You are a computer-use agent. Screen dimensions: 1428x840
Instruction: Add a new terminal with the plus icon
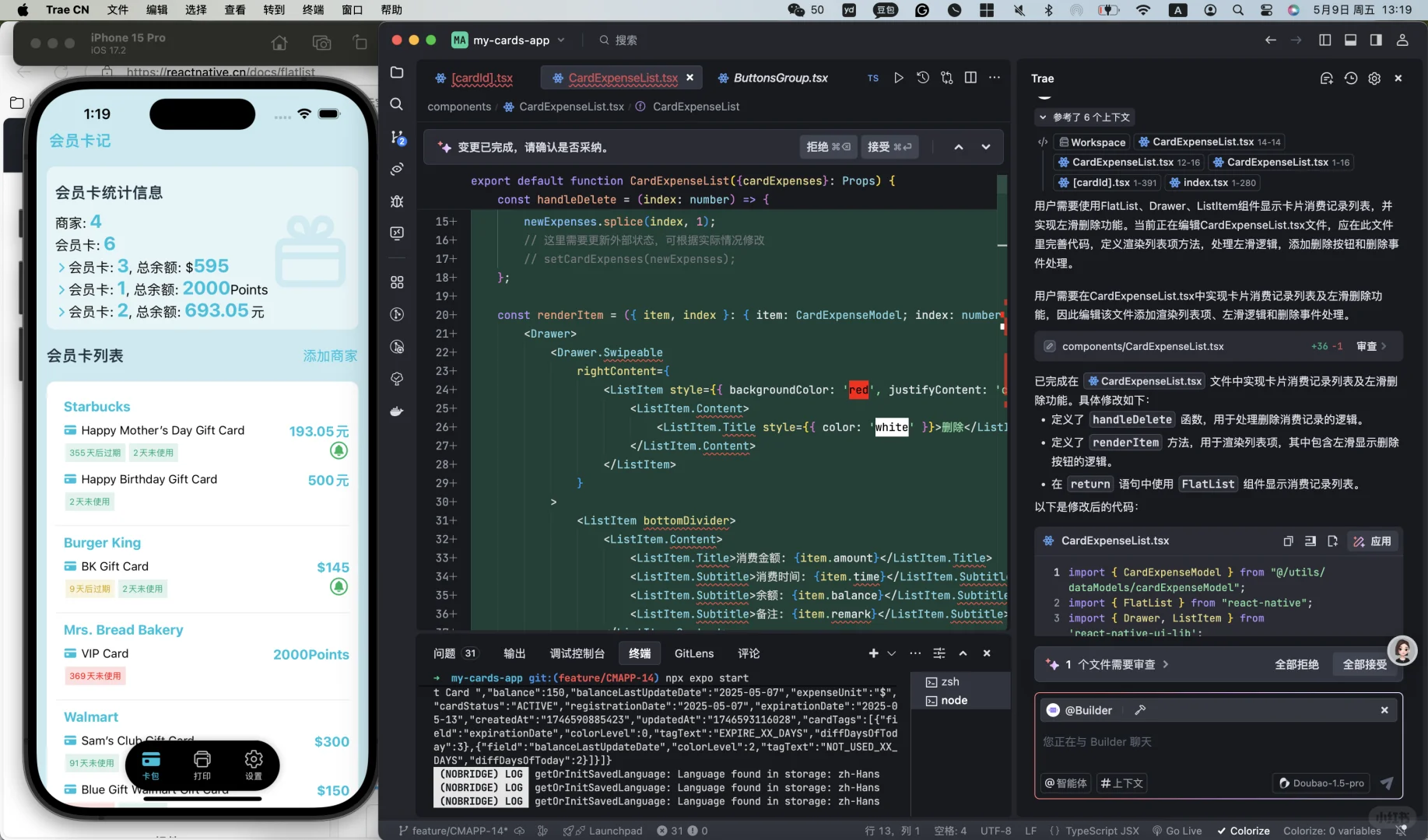click(873, 653)
